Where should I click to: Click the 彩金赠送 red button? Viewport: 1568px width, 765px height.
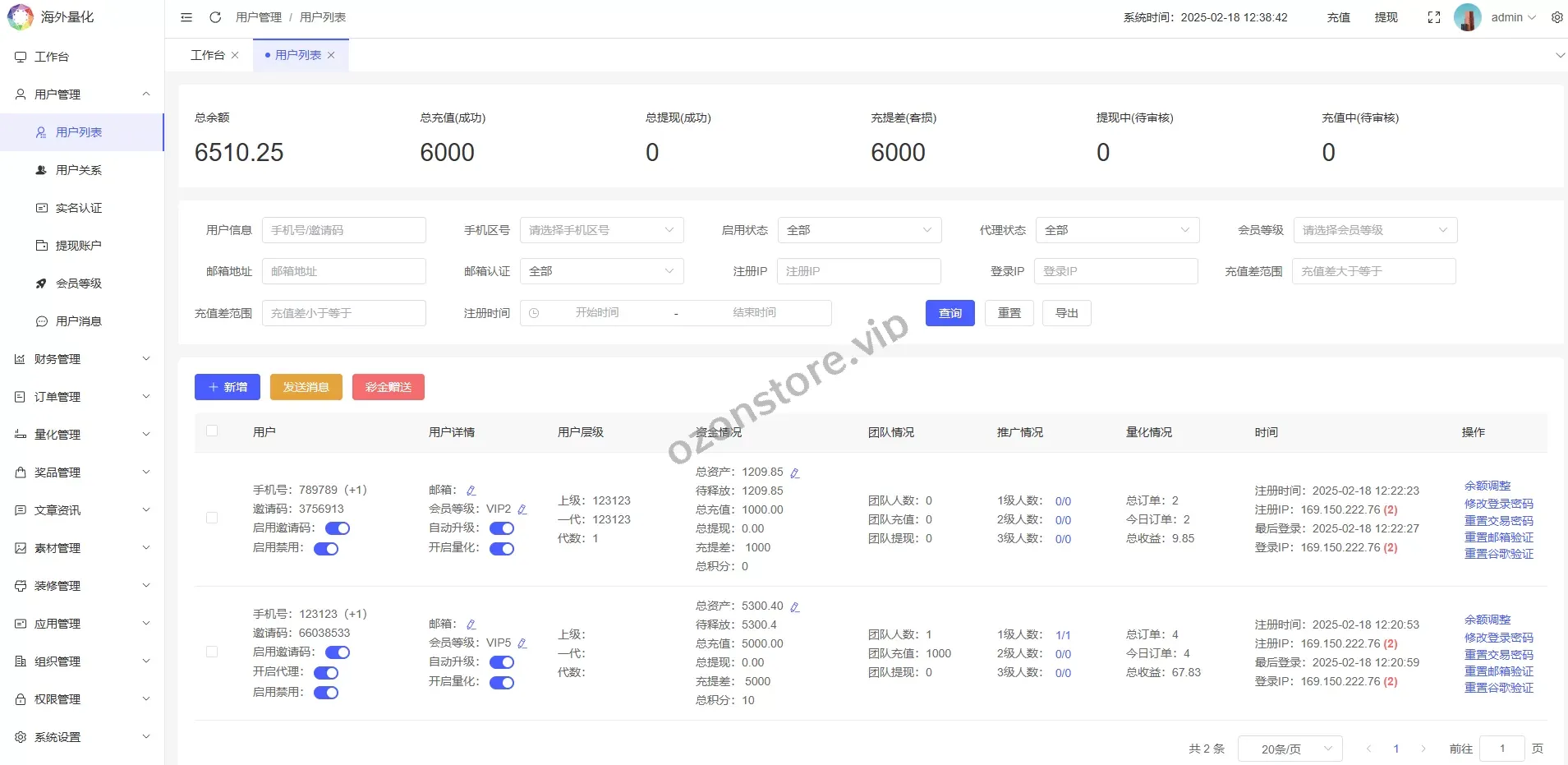[x=388, y=387]
